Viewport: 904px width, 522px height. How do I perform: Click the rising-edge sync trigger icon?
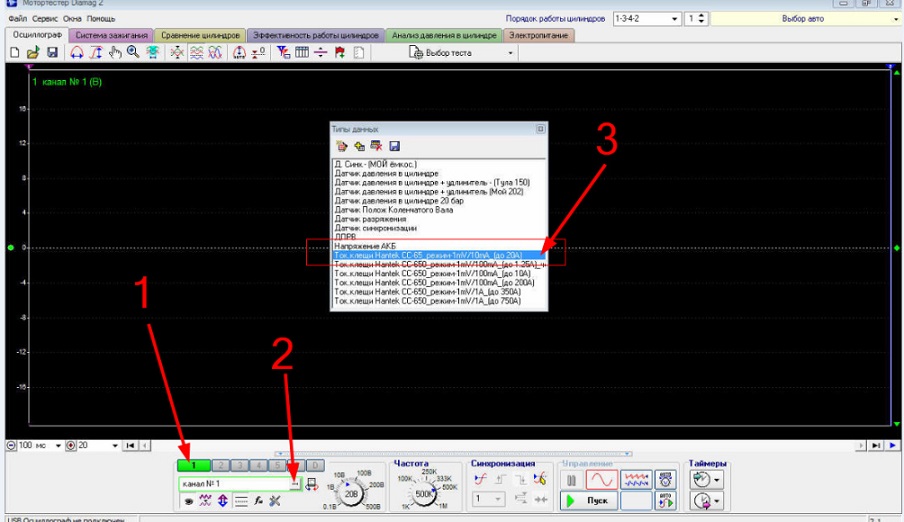[500, 479]
